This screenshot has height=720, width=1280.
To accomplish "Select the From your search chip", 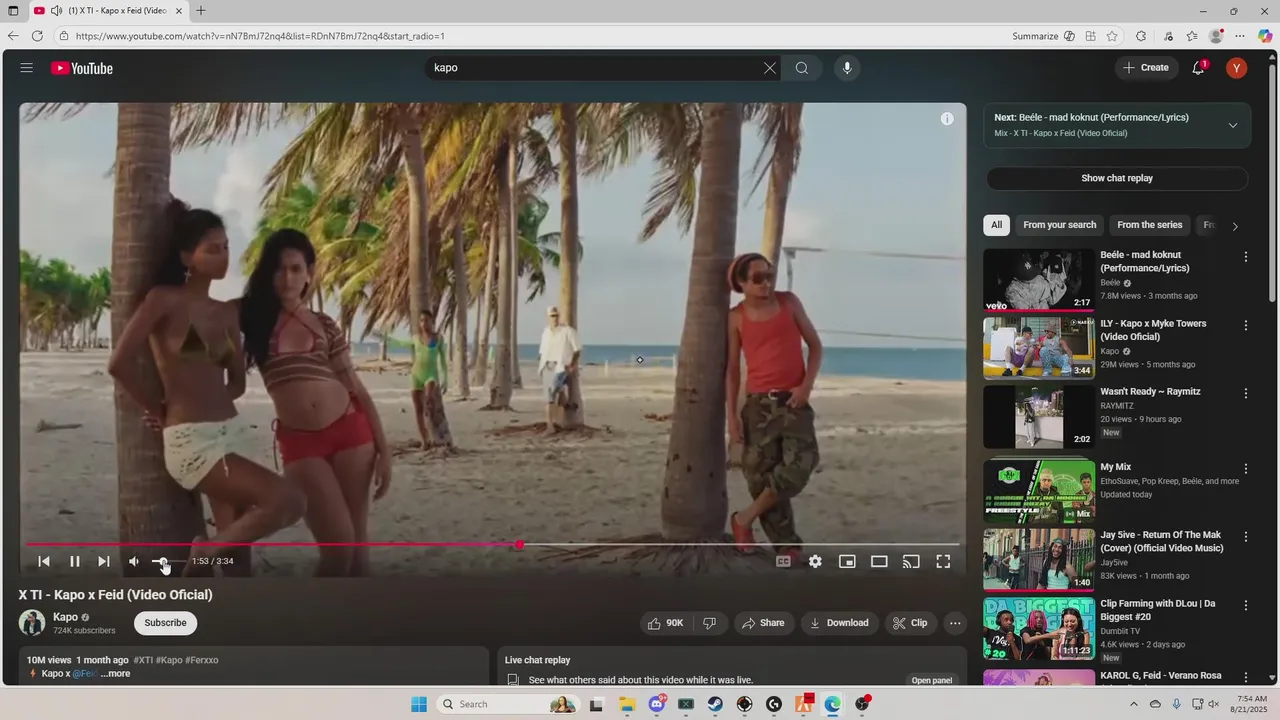I will coord(1059,225).
